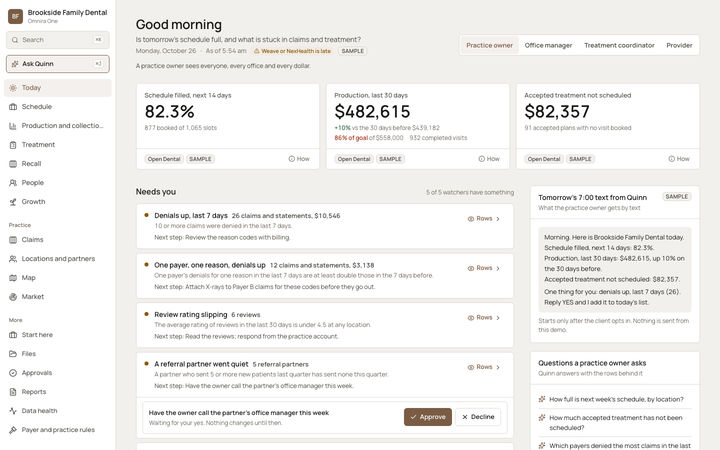Click the Reports document icon
The height and width of the screenshot is (450, 720).
(13, 392)
